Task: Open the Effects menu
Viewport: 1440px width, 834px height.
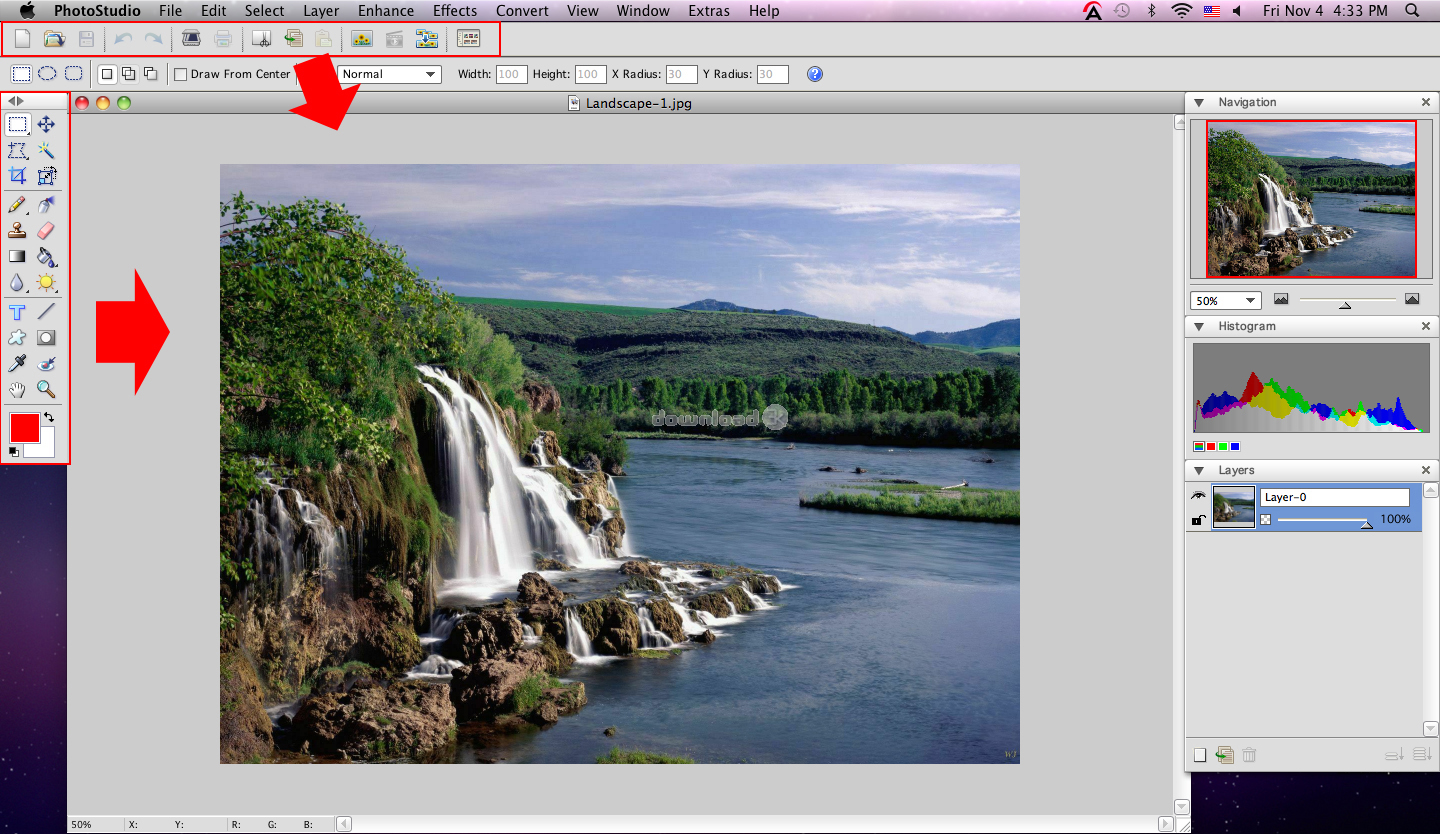Action: point(455,11)
